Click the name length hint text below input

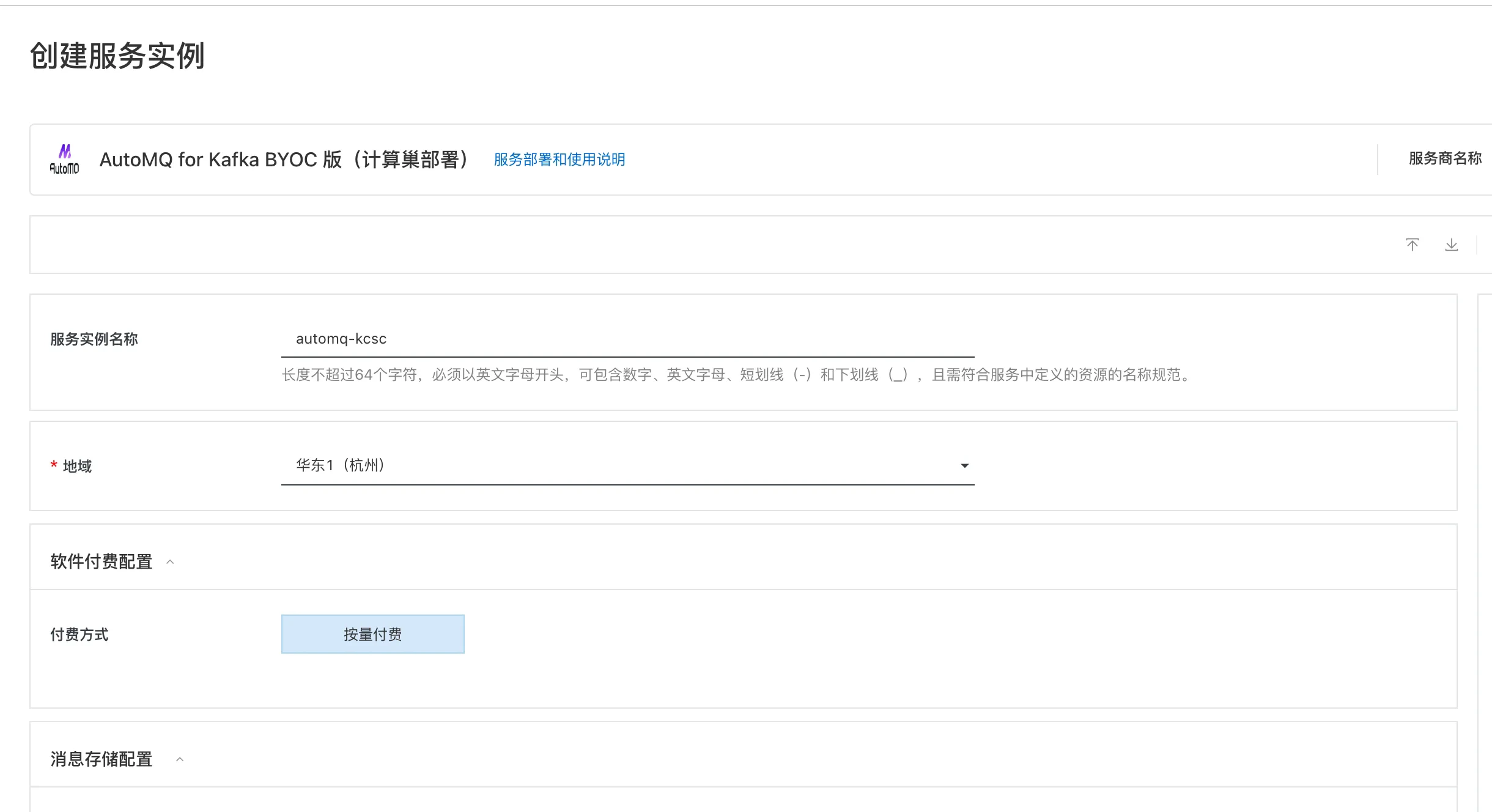coord(736,375)
